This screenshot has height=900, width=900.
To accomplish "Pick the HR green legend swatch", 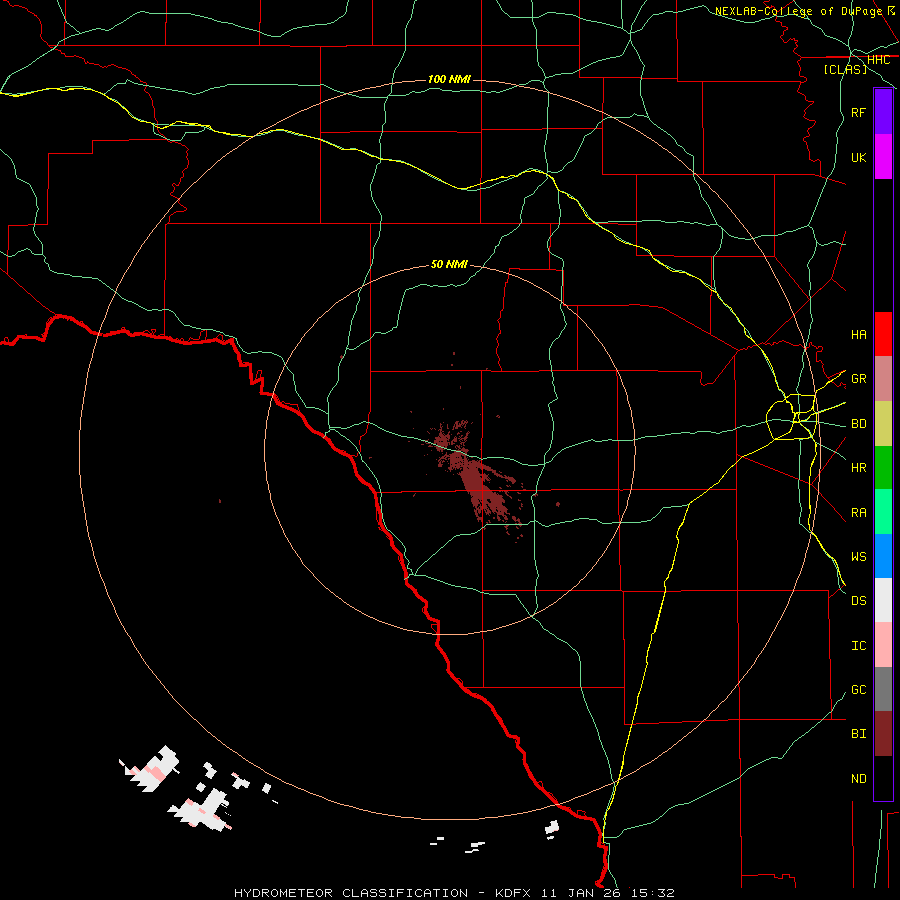I will tap(883, 468).
